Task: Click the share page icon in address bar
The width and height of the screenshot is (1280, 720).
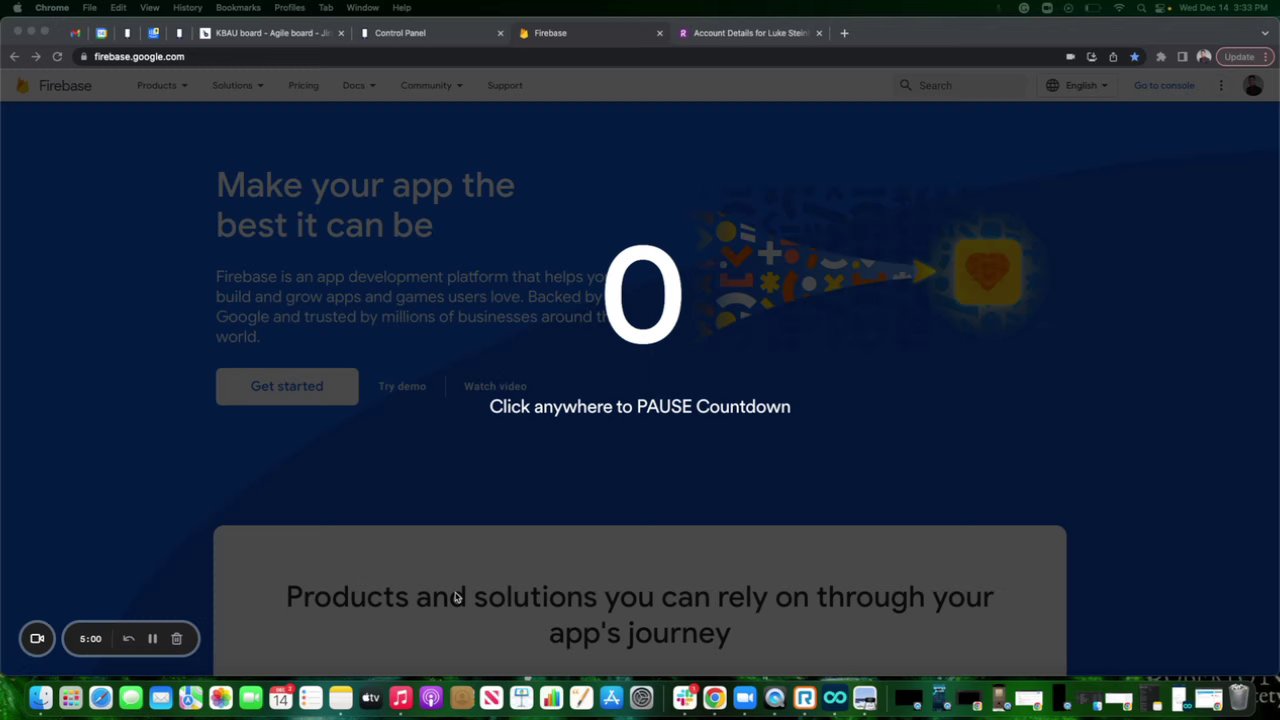Action: [1113, 57]
